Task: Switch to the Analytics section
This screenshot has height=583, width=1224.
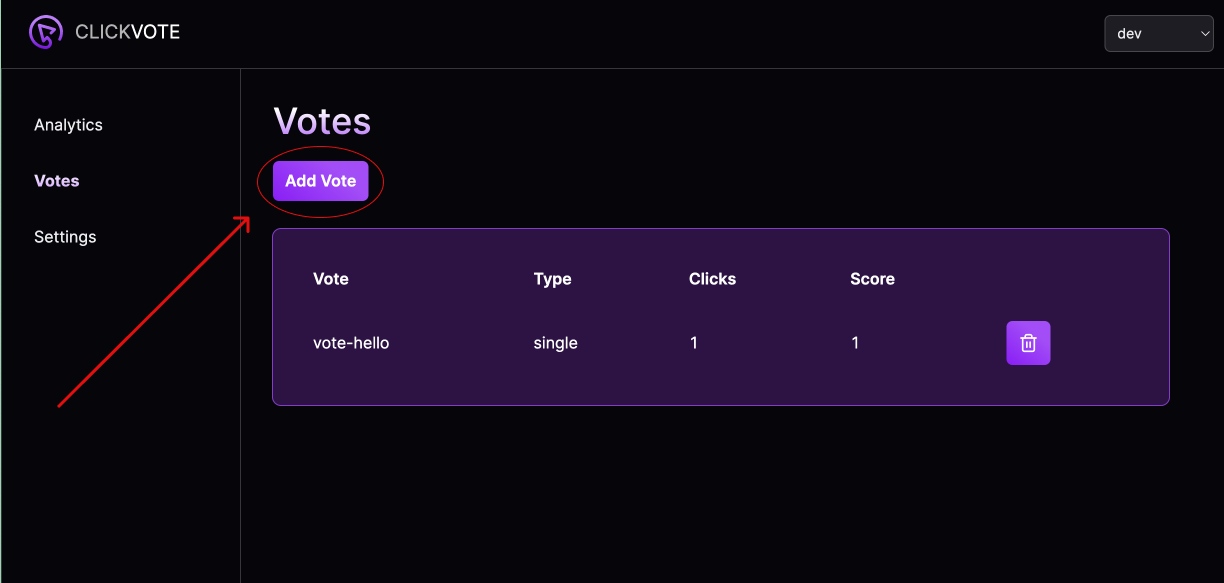Action: click(x=68, y=124)
